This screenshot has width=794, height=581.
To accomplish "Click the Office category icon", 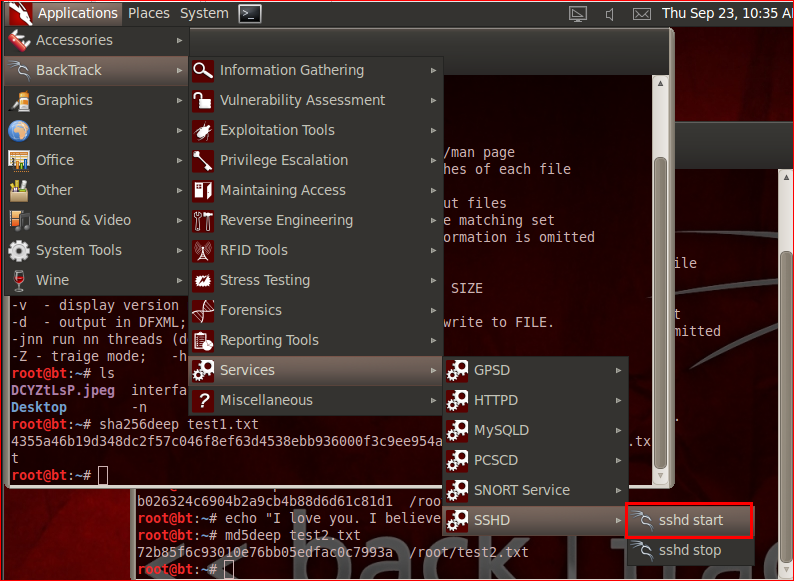I will click(19, 160).
